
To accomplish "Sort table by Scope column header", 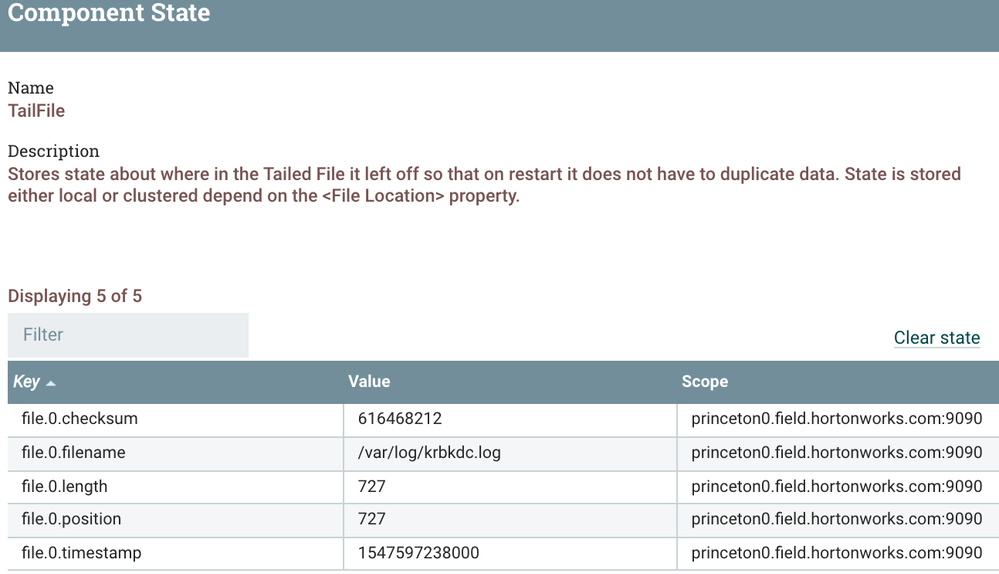I will click(705, 382).
